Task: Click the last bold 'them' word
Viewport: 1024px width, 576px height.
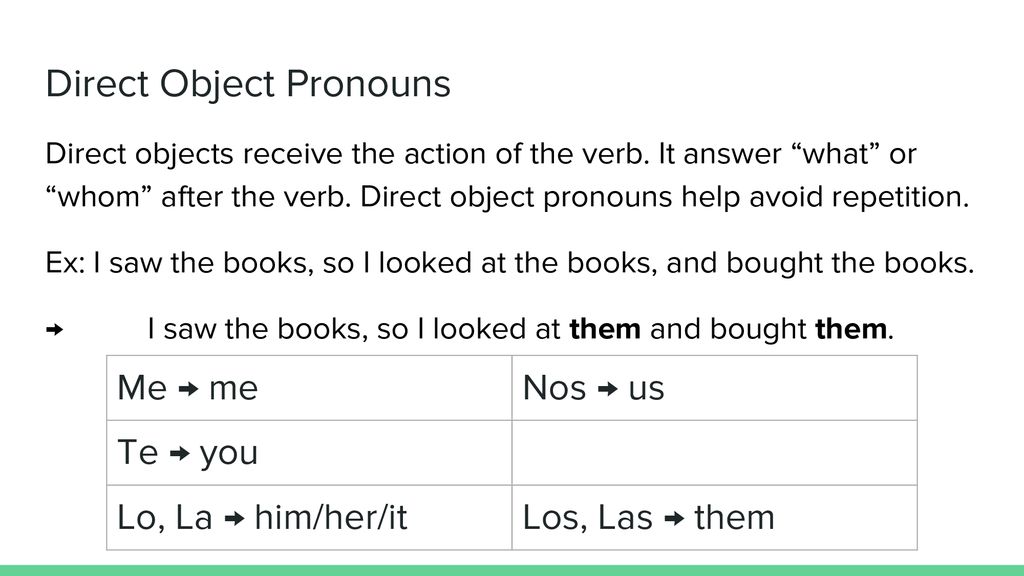Action: pos(851,328)
